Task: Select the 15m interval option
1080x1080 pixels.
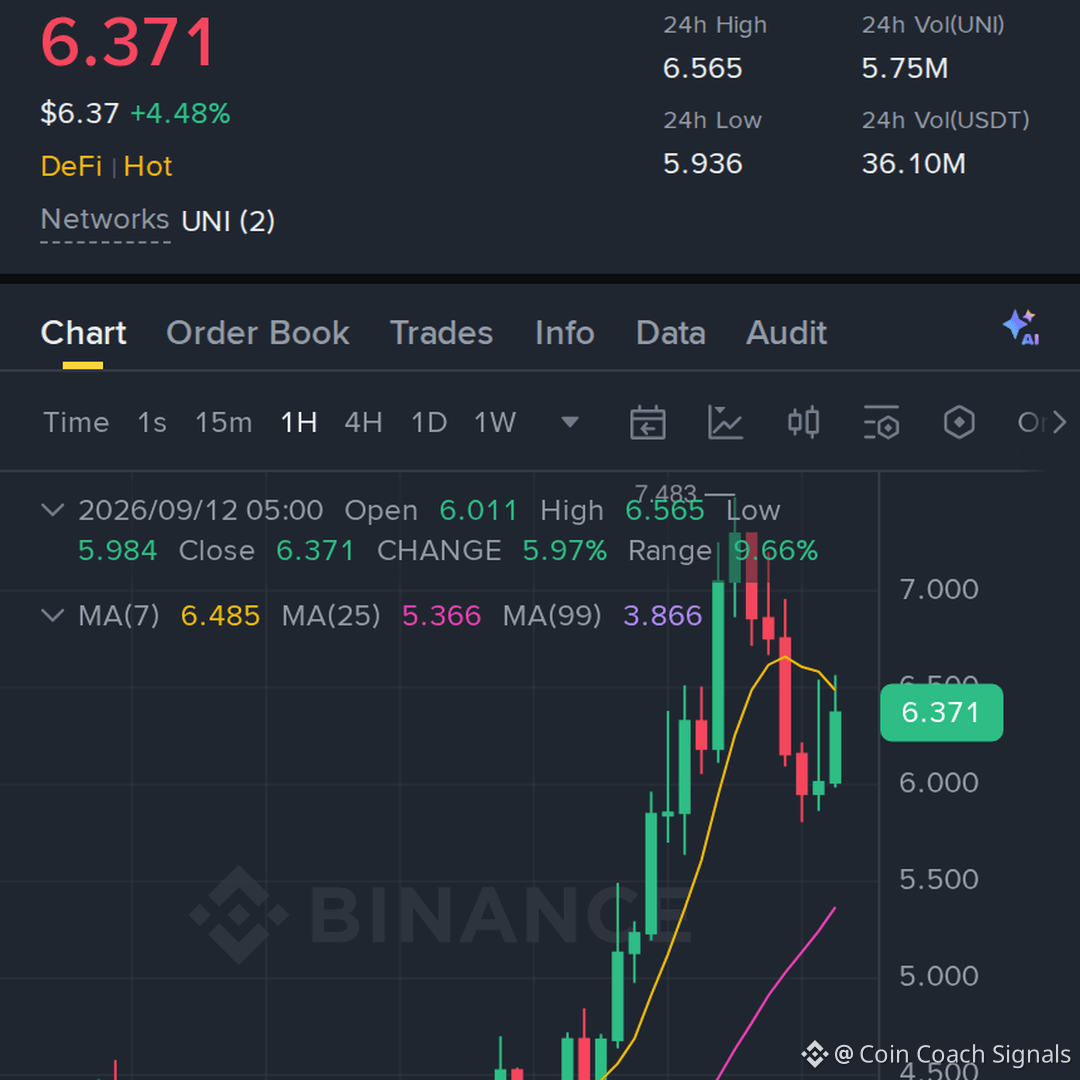Action: (223, 422)
